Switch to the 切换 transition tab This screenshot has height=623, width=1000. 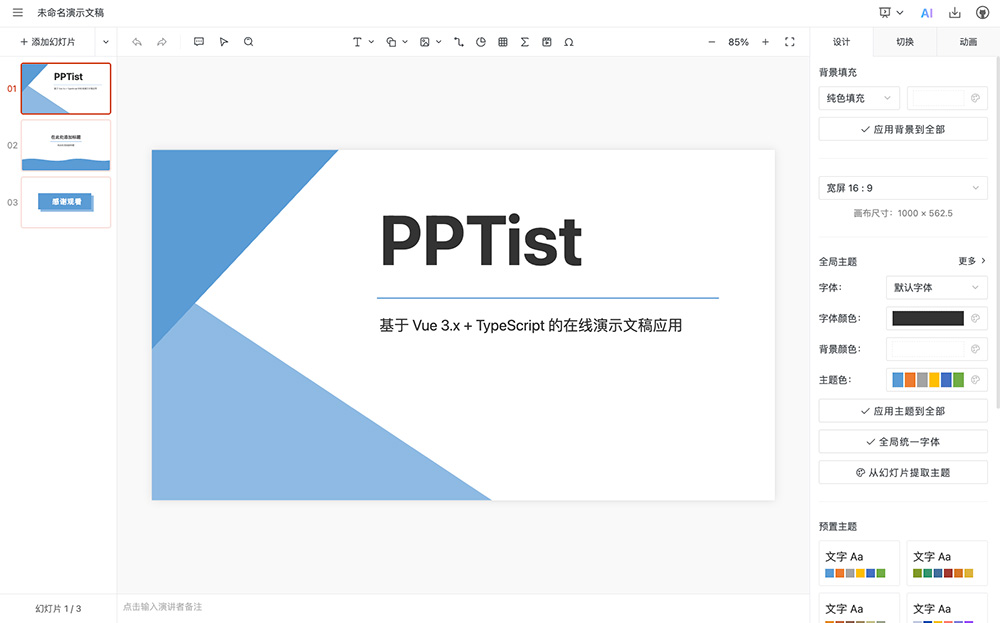click(903, 43)
